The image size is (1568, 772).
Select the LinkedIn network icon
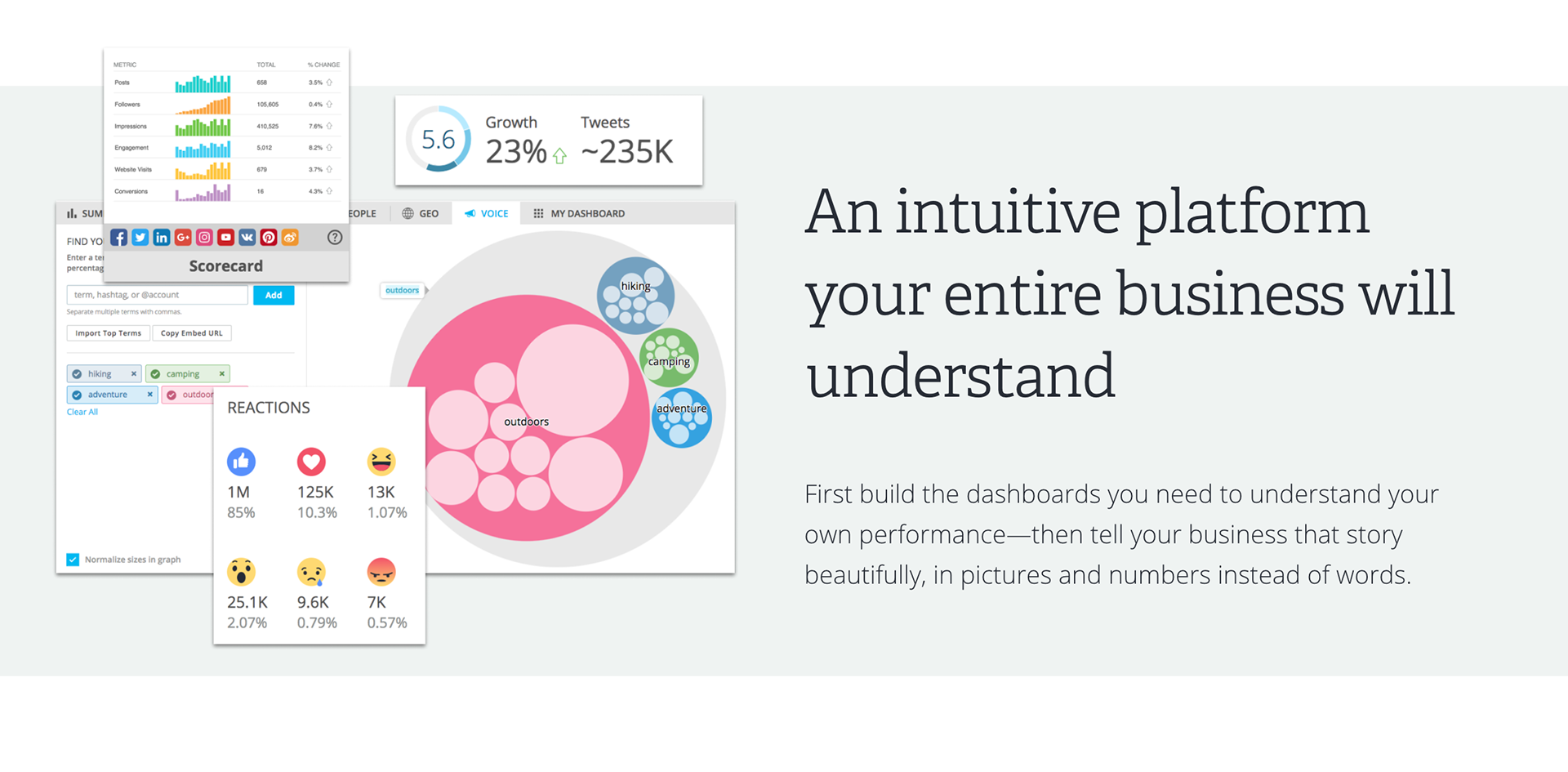click(x=162, y=238)
